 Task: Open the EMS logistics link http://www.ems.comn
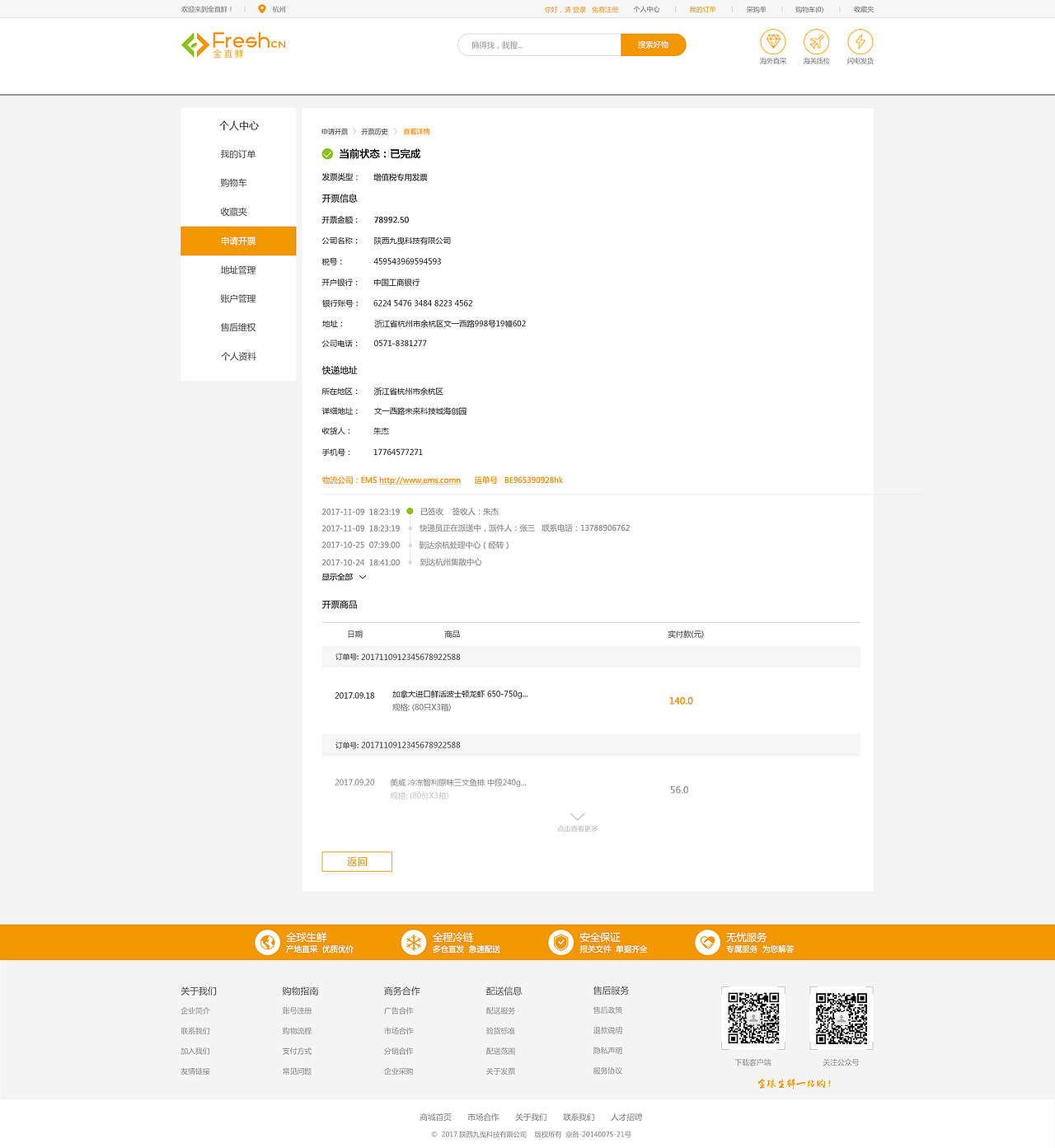click(x=419, y=480)
